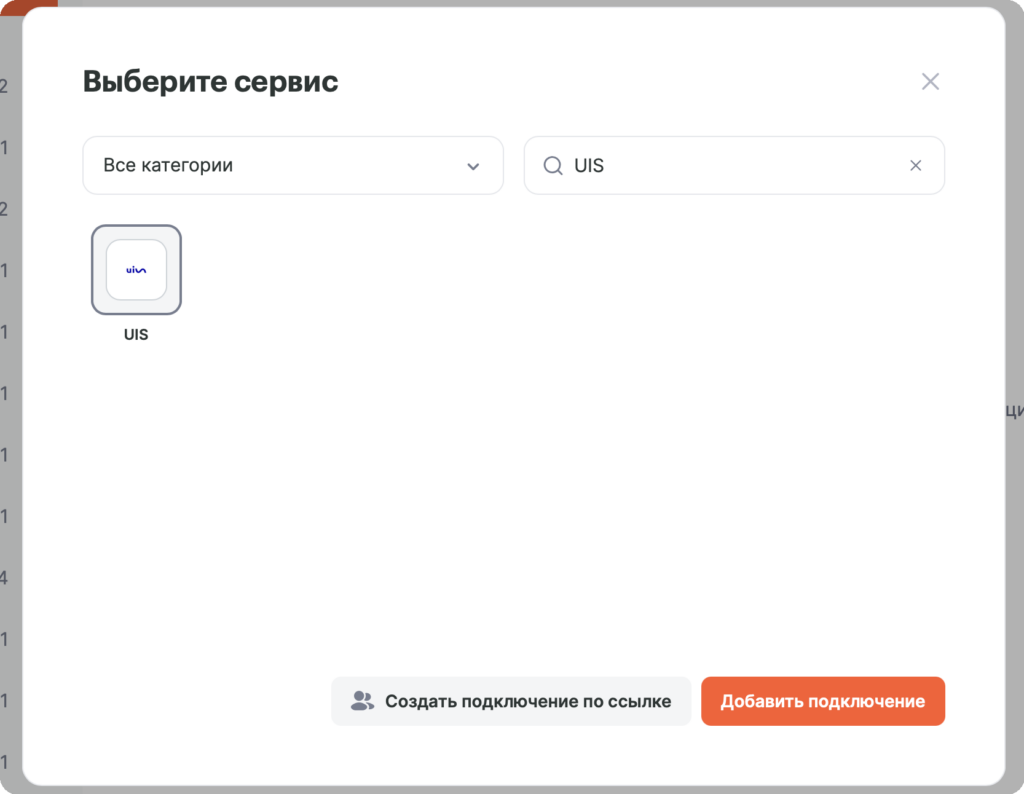Click the blue uis logo icon
This screenshot has width=1024, height=794.
[x=136, y=270]
